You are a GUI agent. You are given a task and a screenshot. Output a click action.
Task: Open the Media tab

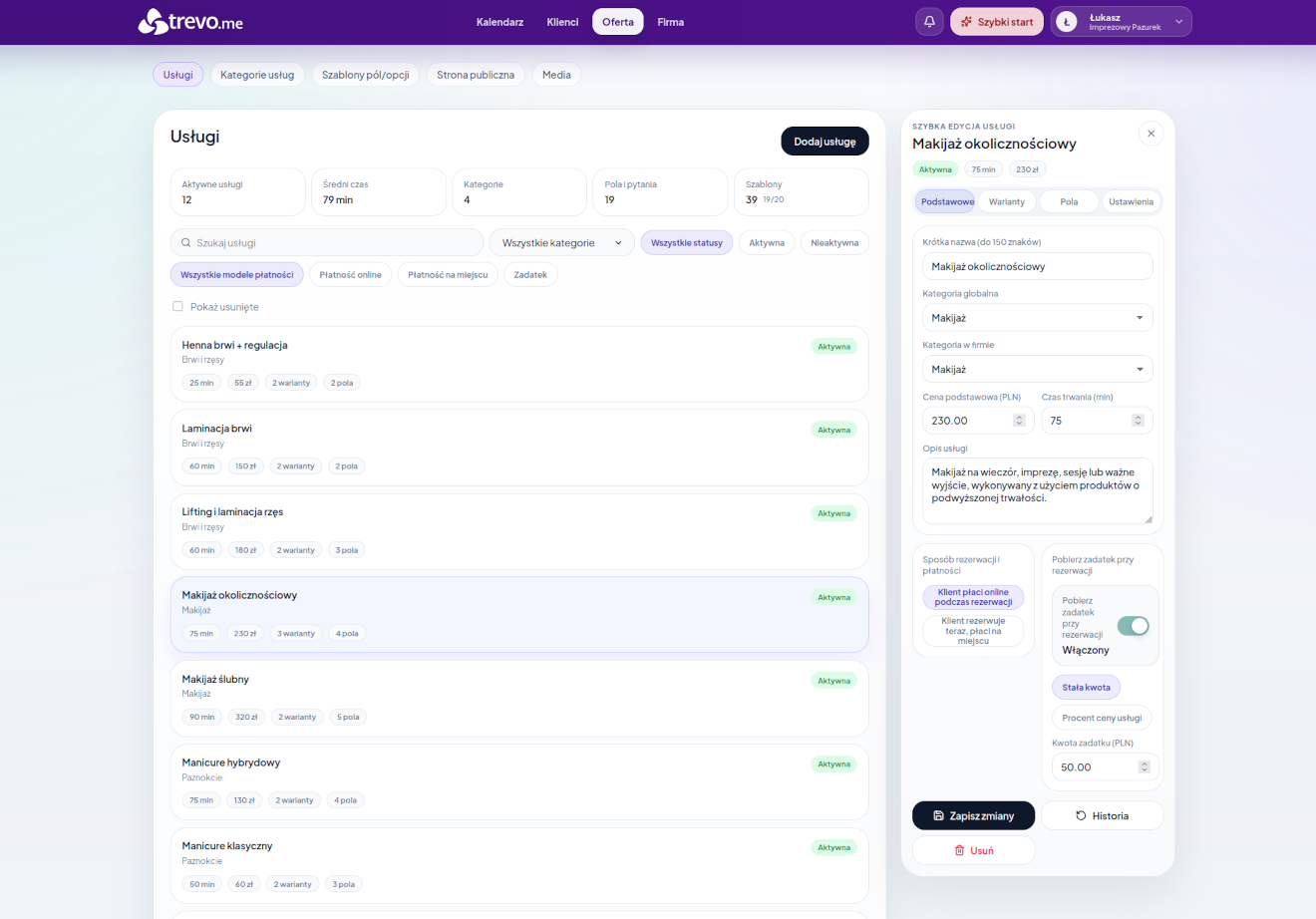(556, 75)
